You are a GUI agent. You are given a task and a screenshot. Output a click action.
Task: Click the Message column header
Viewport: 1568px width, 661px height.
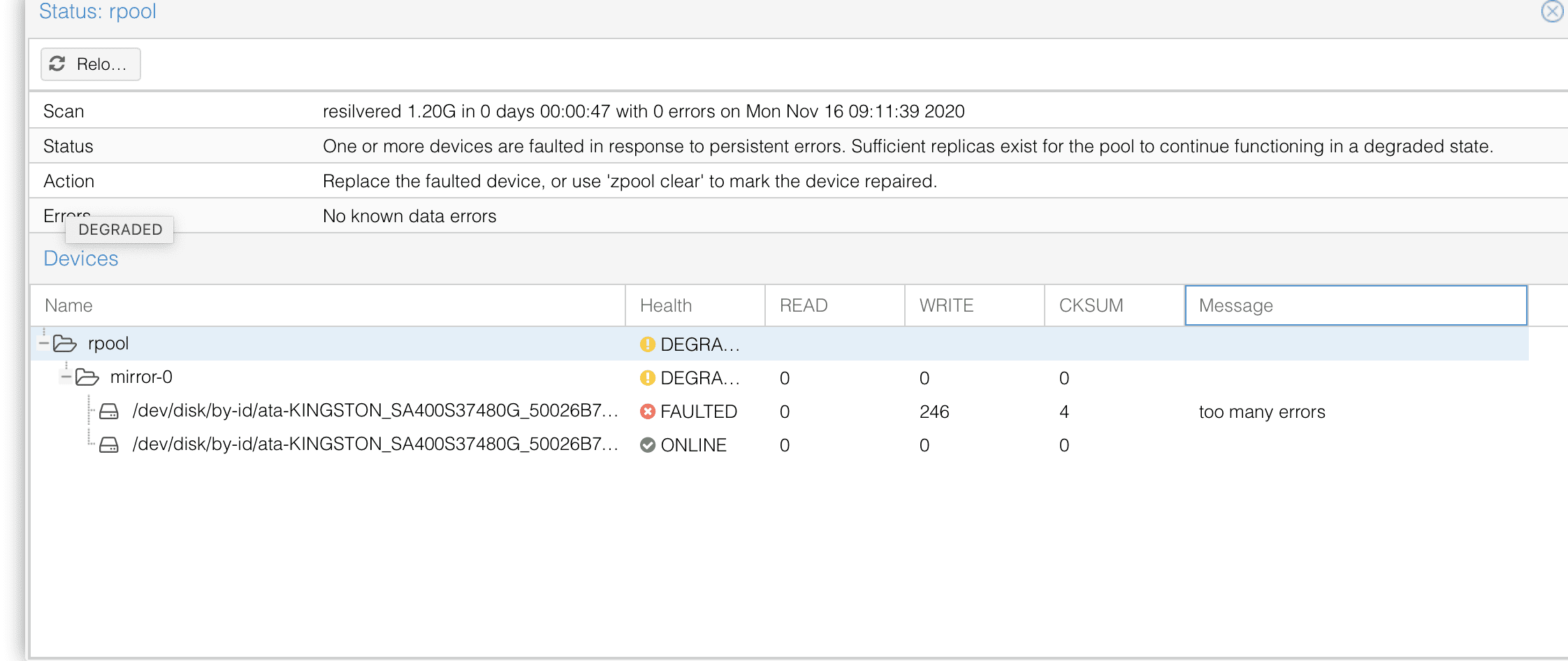coord(1356,305)
